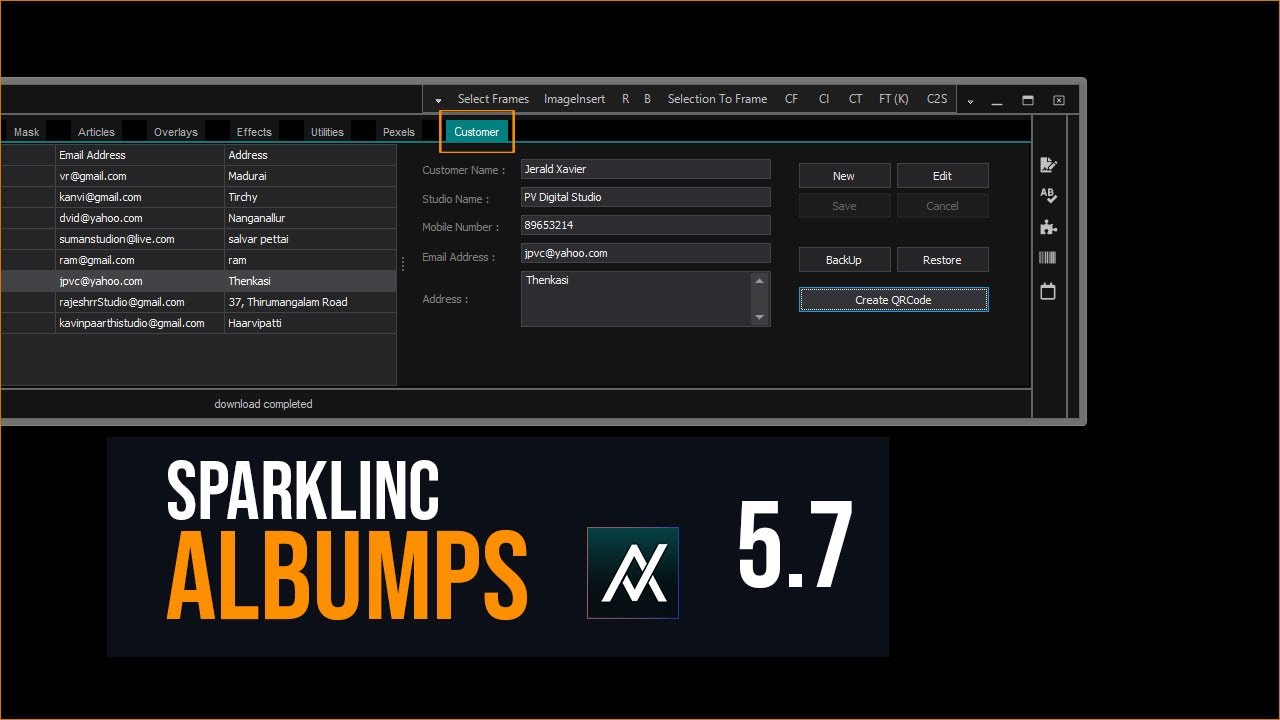Image resolution: width=1280 pixels, height=720 pixels.
Task: Select the vr@gmail.com row
Action: coord(198,176)
